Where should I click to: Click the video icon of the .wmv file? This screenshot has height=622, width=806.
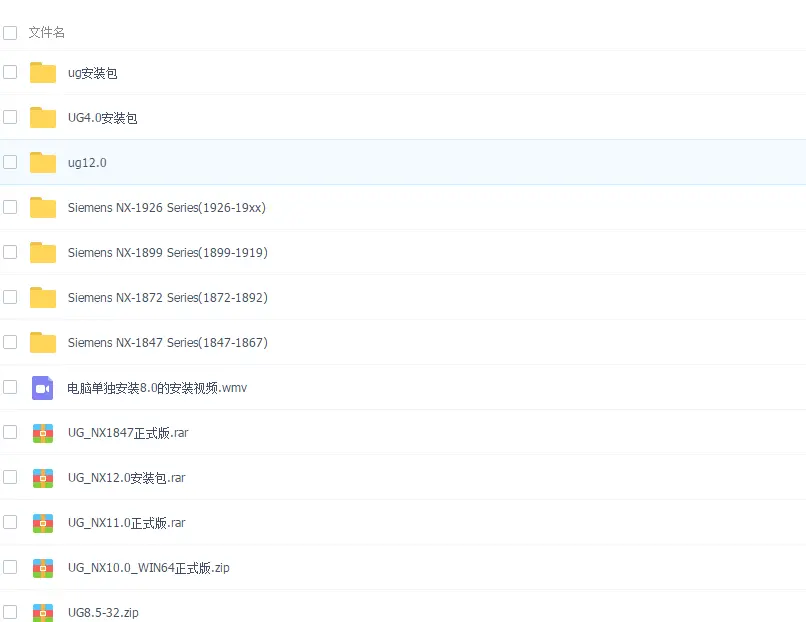tap(43, 388)
